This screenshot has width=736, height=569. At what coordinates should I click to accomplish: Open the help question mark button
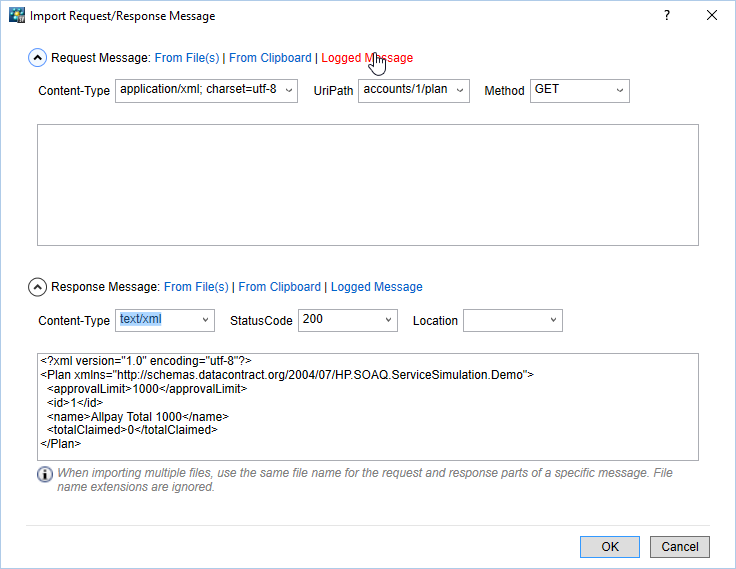click(x=667, y=16)
